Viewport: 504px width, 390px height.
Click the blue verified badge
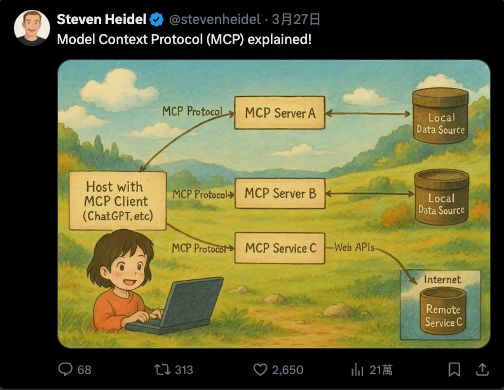(156, 20)
